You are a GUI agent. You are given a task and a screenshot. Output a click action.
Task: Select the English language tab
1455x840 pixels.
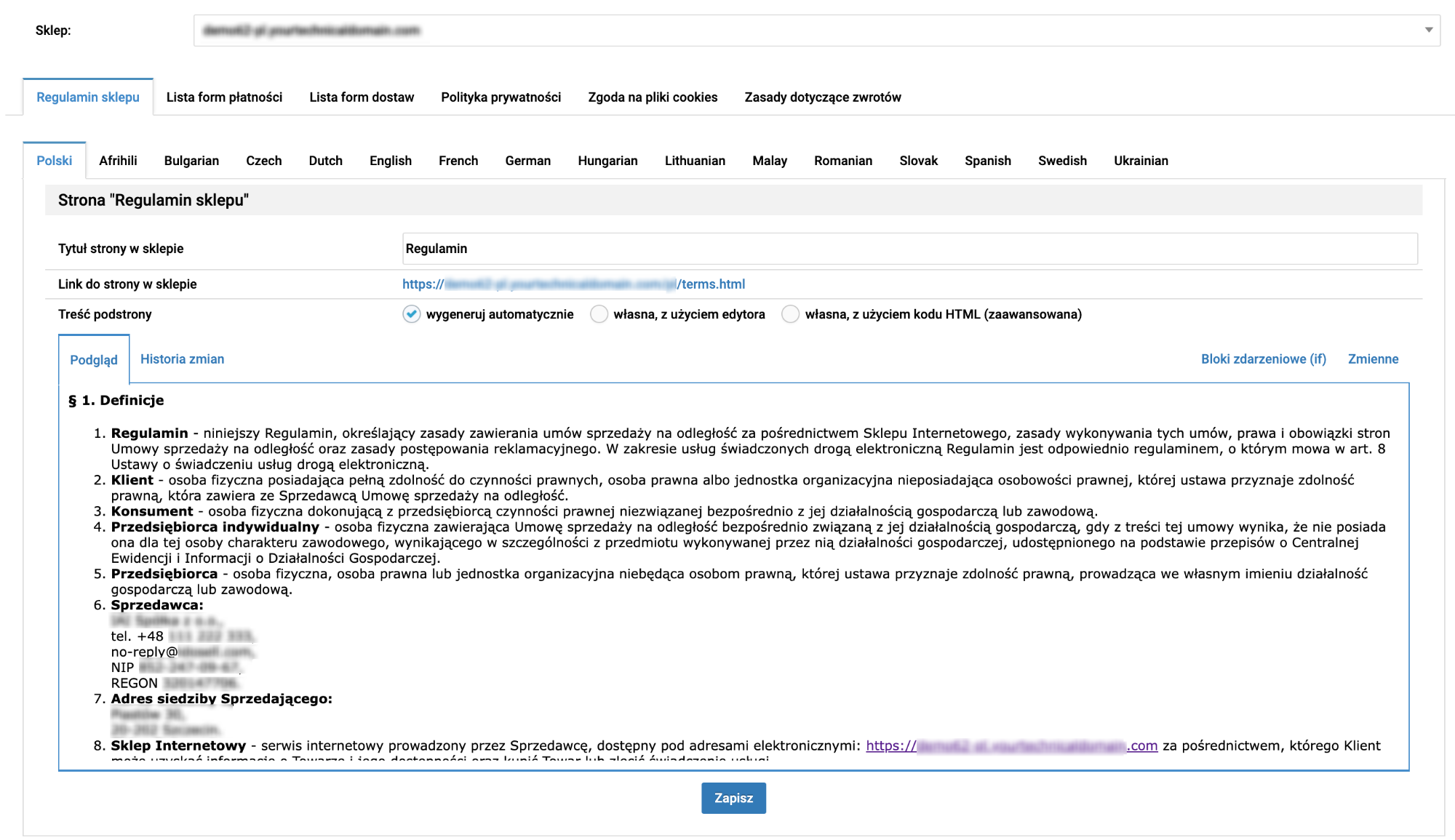click(x=391, y=161)
